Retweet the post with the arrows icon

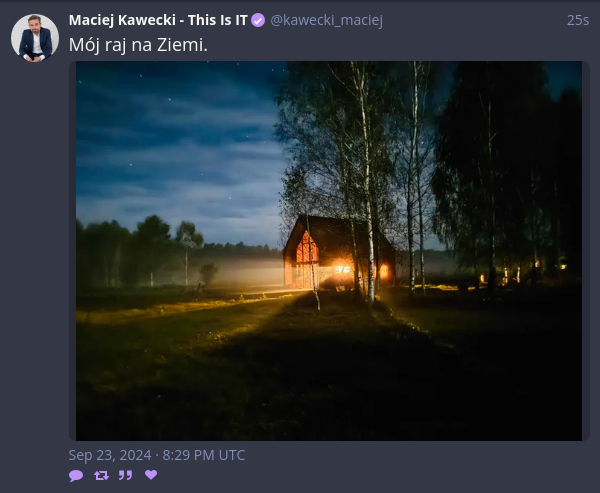click(101, 475)
